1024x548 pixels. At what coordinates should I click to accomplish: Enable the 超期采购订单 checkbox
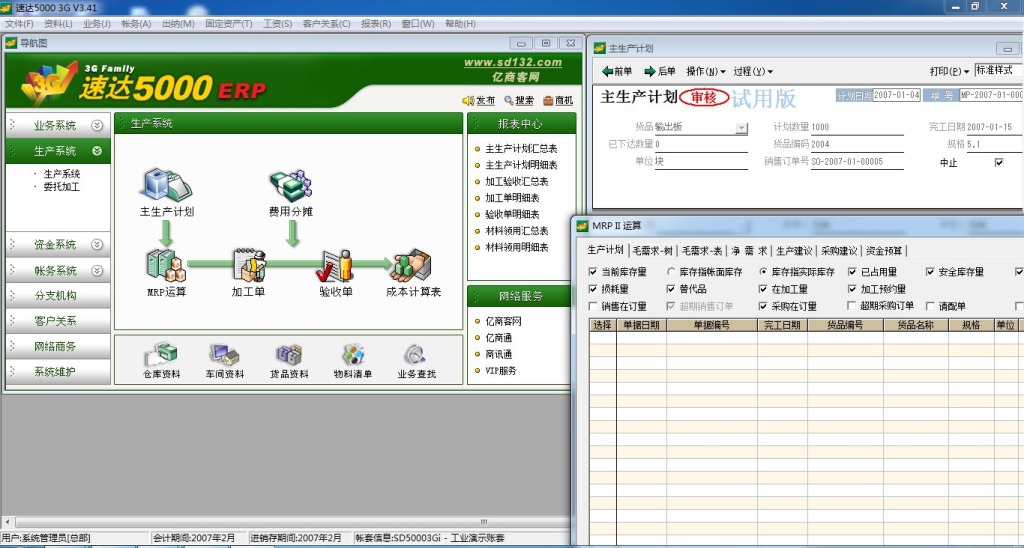click(852, 306)
